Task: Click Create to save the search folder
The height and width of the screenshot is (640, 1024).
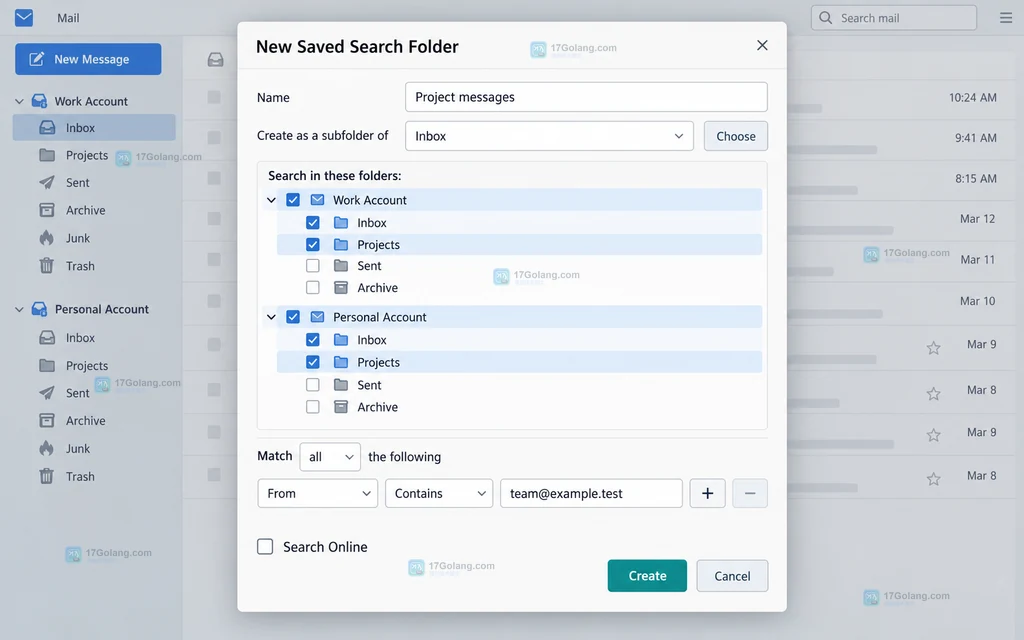Action: [x=647, y=575]
